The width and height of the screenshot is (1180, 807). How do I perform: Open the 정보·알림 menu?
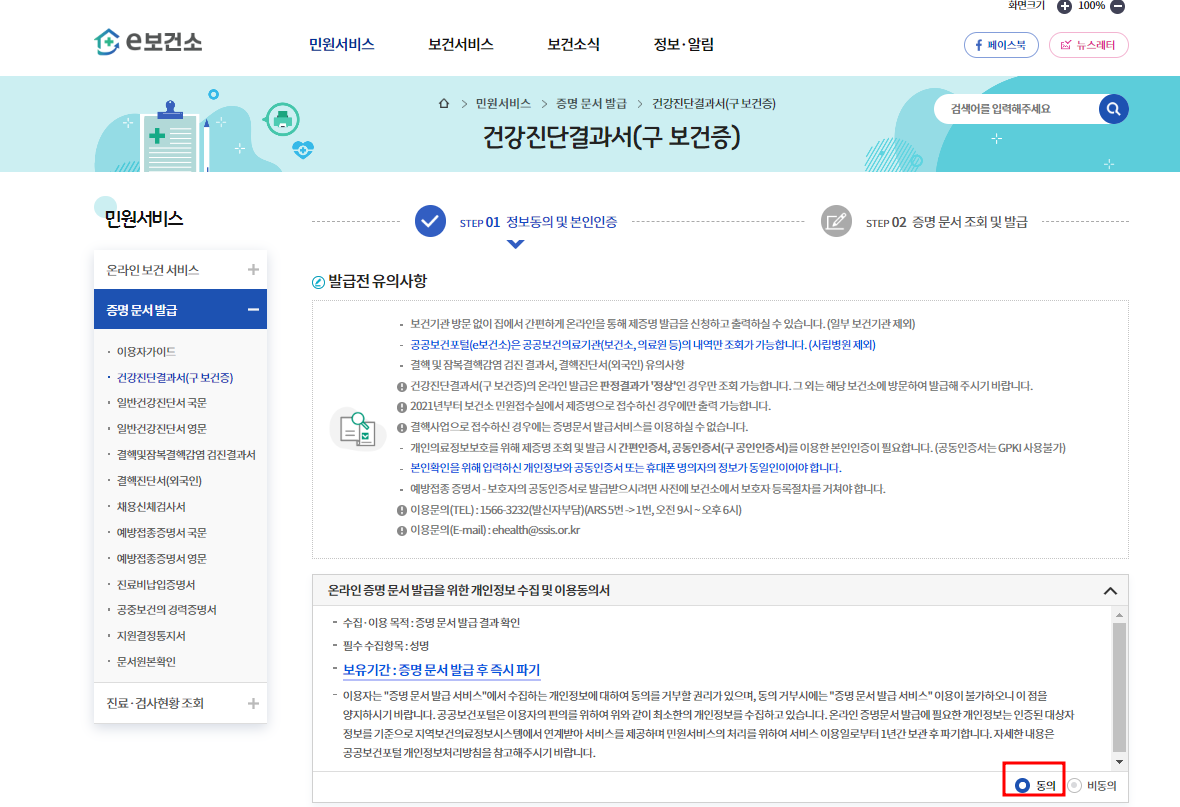[x=682, y=44]
